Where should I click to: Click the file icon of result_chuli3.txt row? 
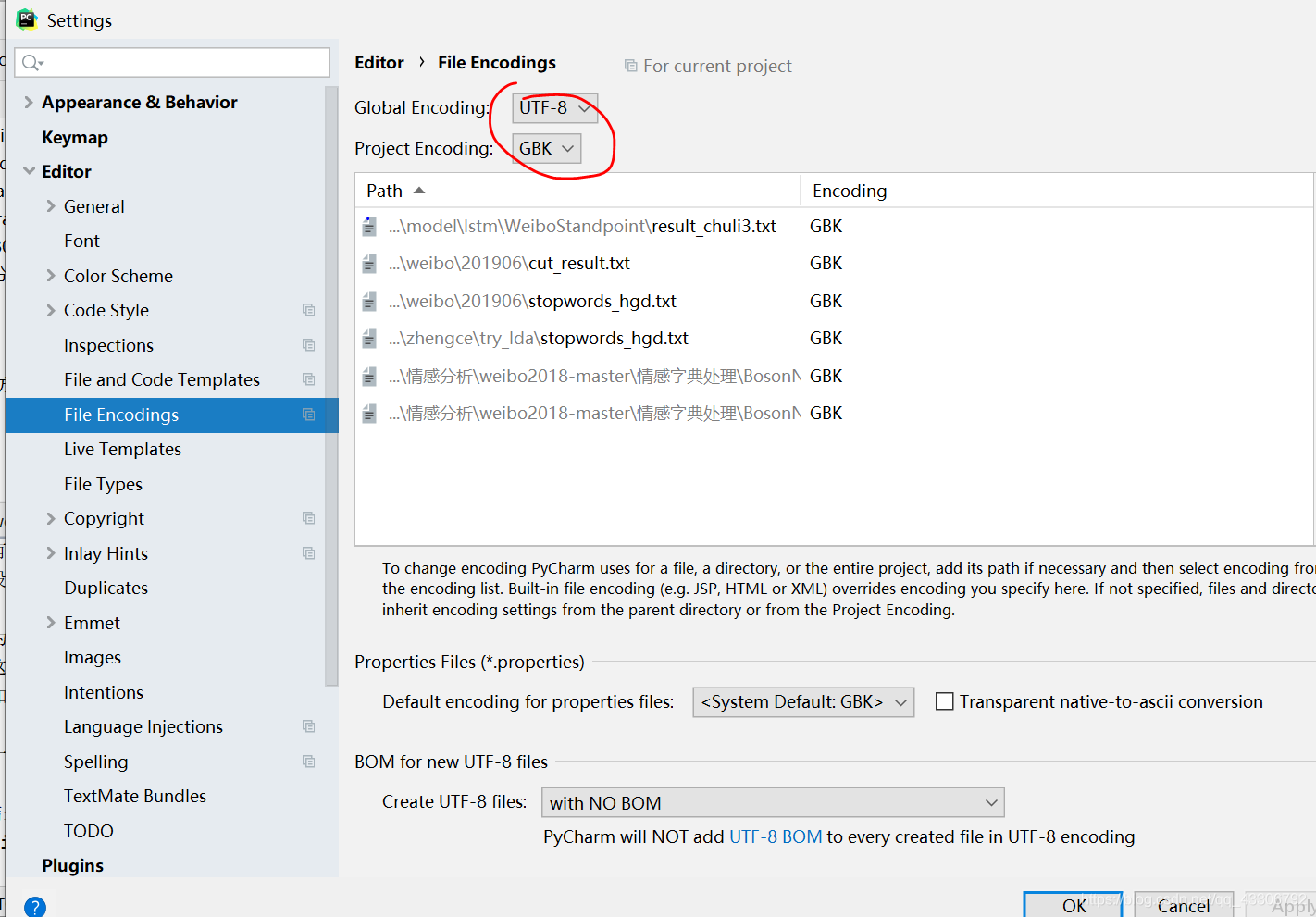pyautogui.click(x=369, y=226)
